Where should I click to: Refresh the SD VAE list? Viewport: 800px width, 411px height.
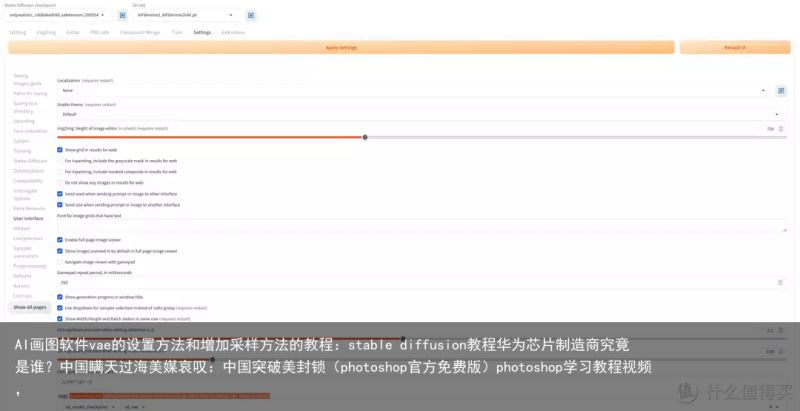[251, 15]
